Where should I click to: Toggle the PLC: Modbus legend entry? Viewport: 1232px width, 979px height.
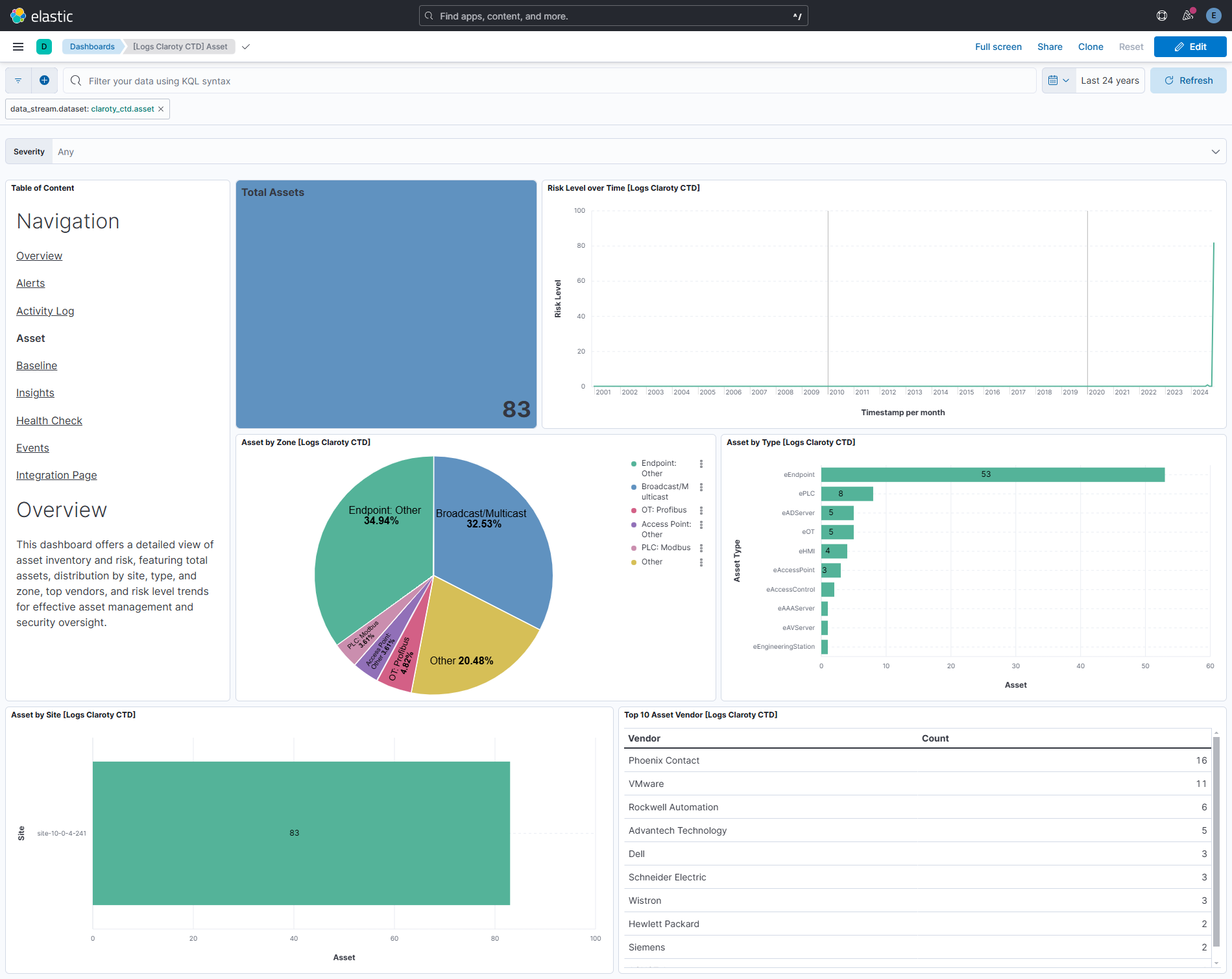tap(665, 547)
